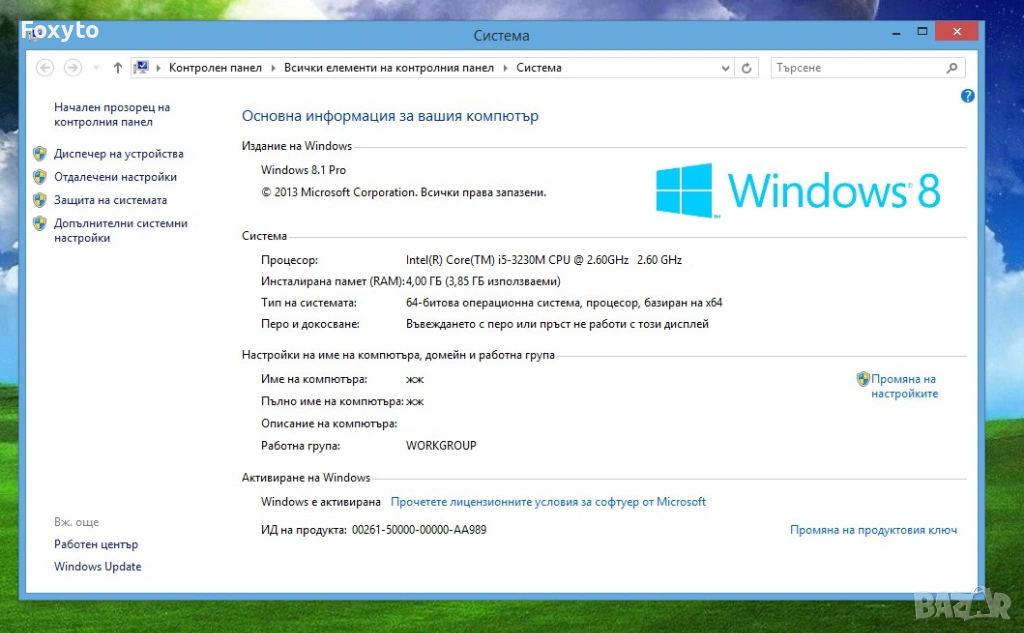Screen dimensions: 1024x633
Task: Click the Windows е активирана status text
Action: click(x=321, y=502)
